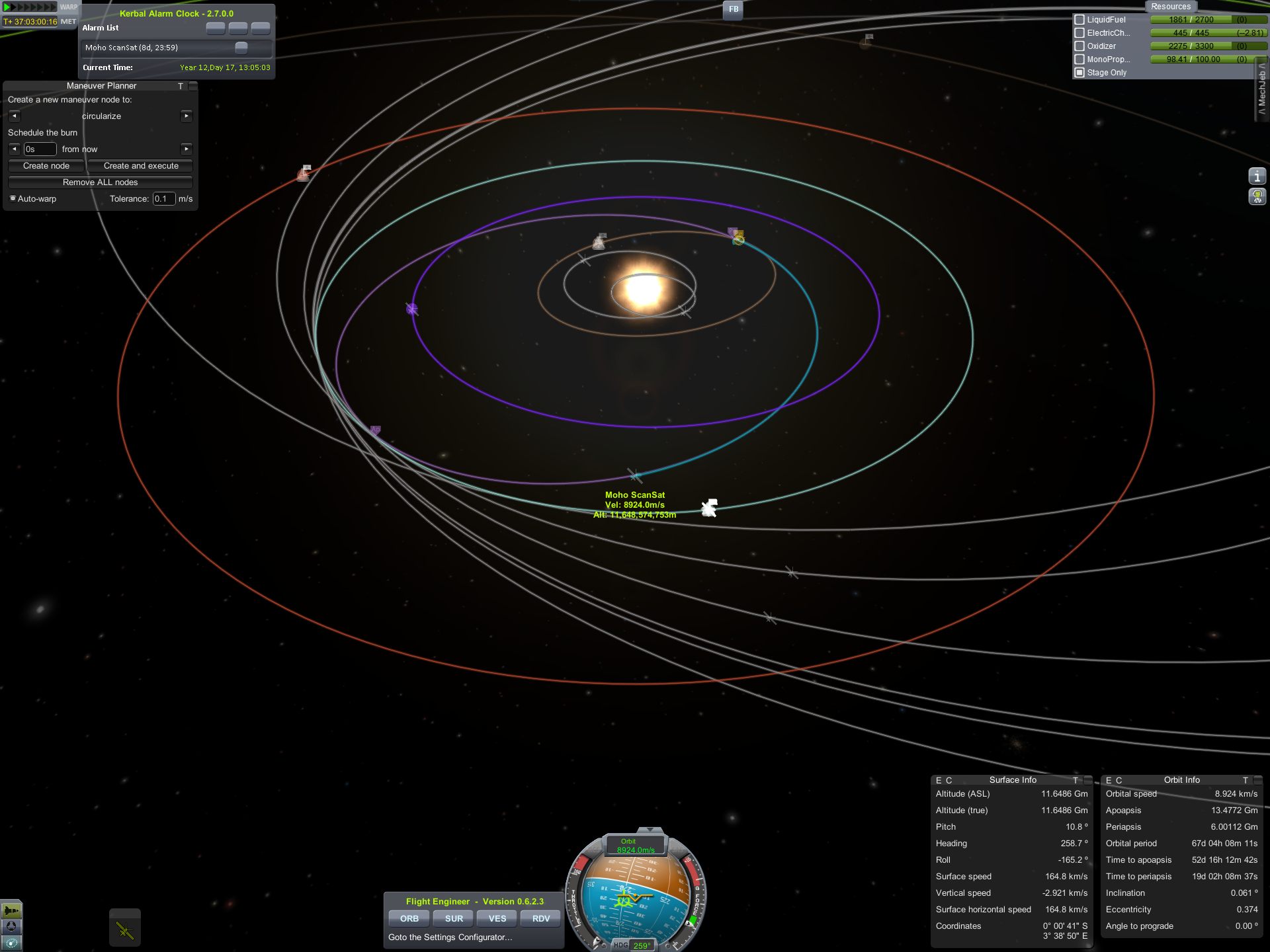Click the tri-hole circular button bottom left
1270x952 pixels.
(x=11, y=926)
